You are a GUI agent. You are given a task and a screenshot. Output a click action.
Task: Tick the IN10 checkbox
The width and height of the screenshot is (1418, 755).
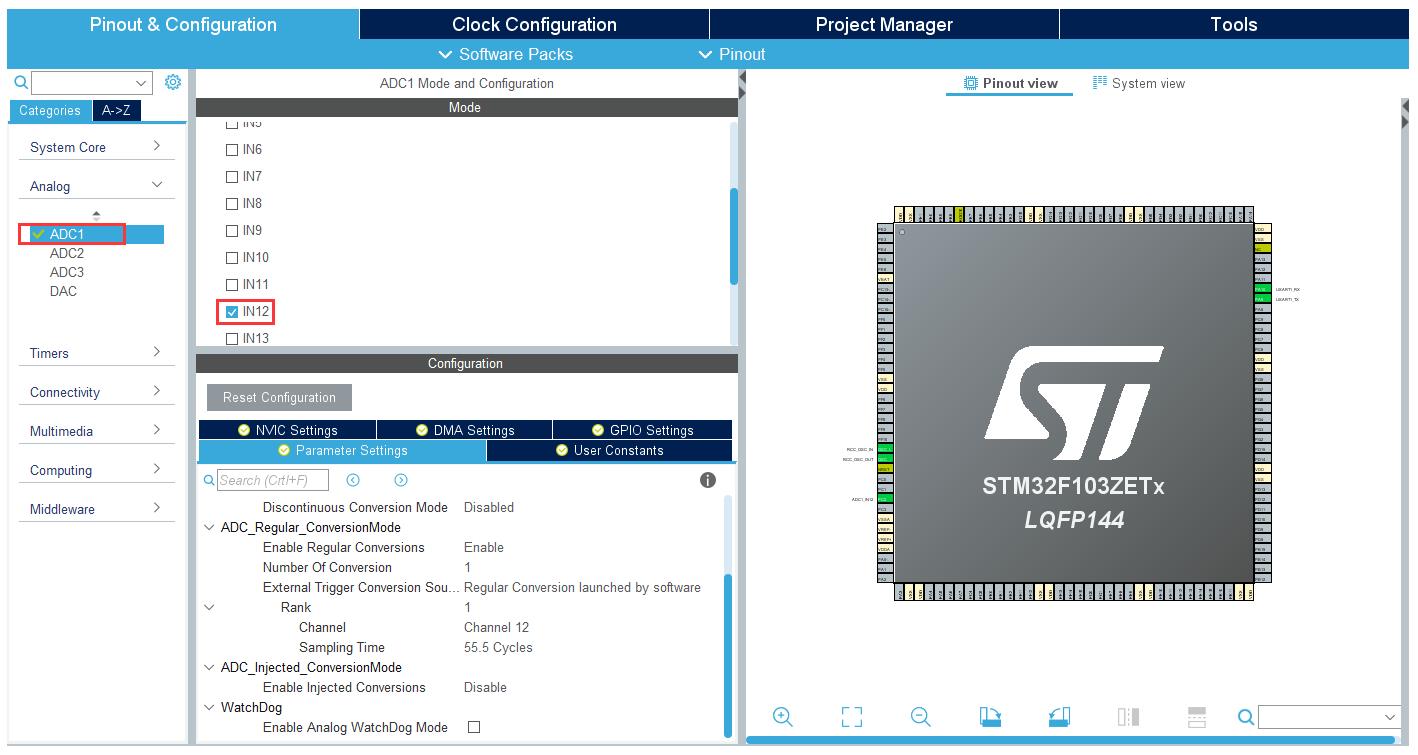(x=232, y=258)
